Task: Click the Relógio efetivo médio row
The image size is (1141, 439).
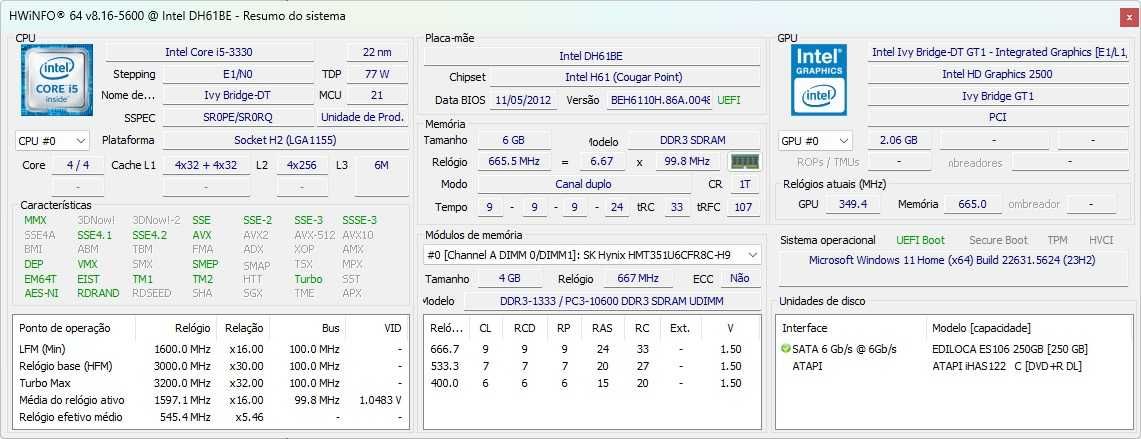Action: (211, 417)
